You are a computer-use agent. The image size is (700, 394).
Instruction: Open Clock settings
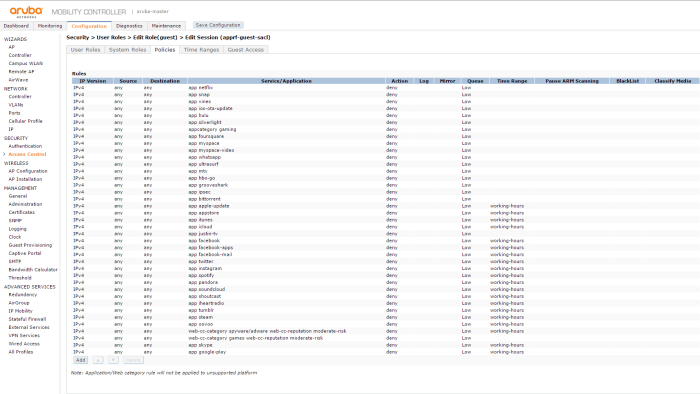click(15, 237)
